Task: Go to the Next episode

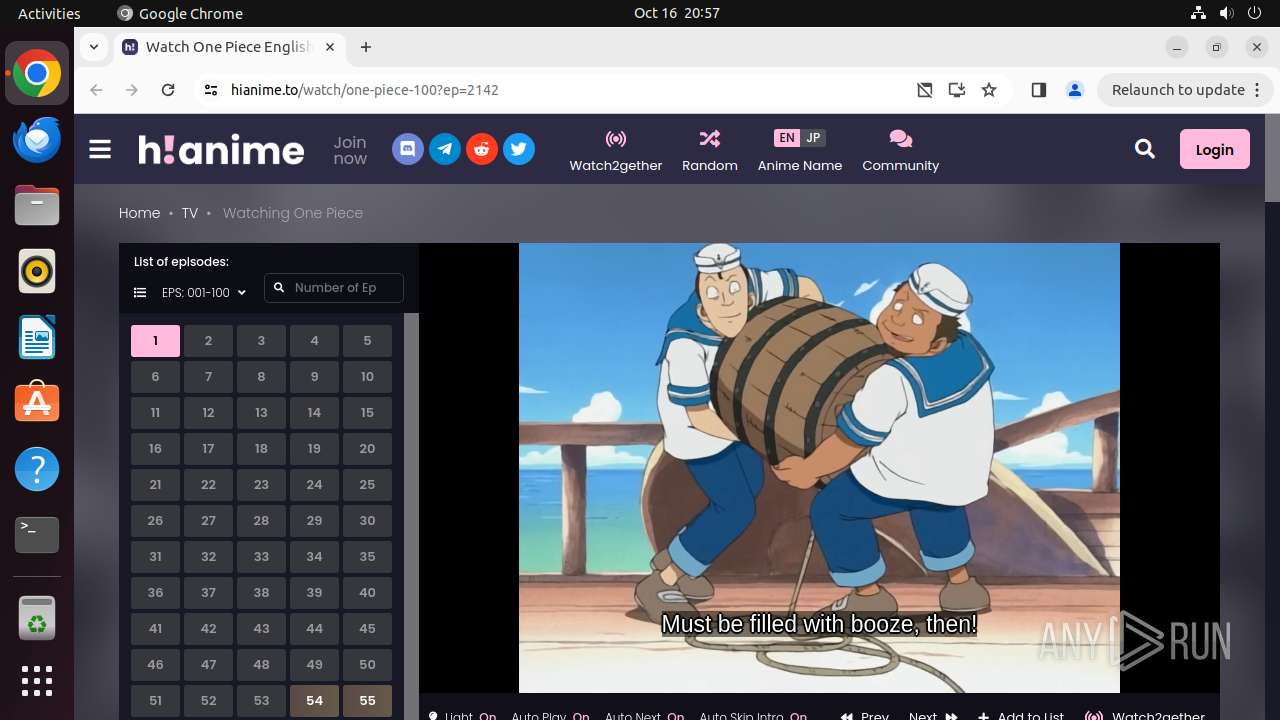Action: [x=933, y=716]
